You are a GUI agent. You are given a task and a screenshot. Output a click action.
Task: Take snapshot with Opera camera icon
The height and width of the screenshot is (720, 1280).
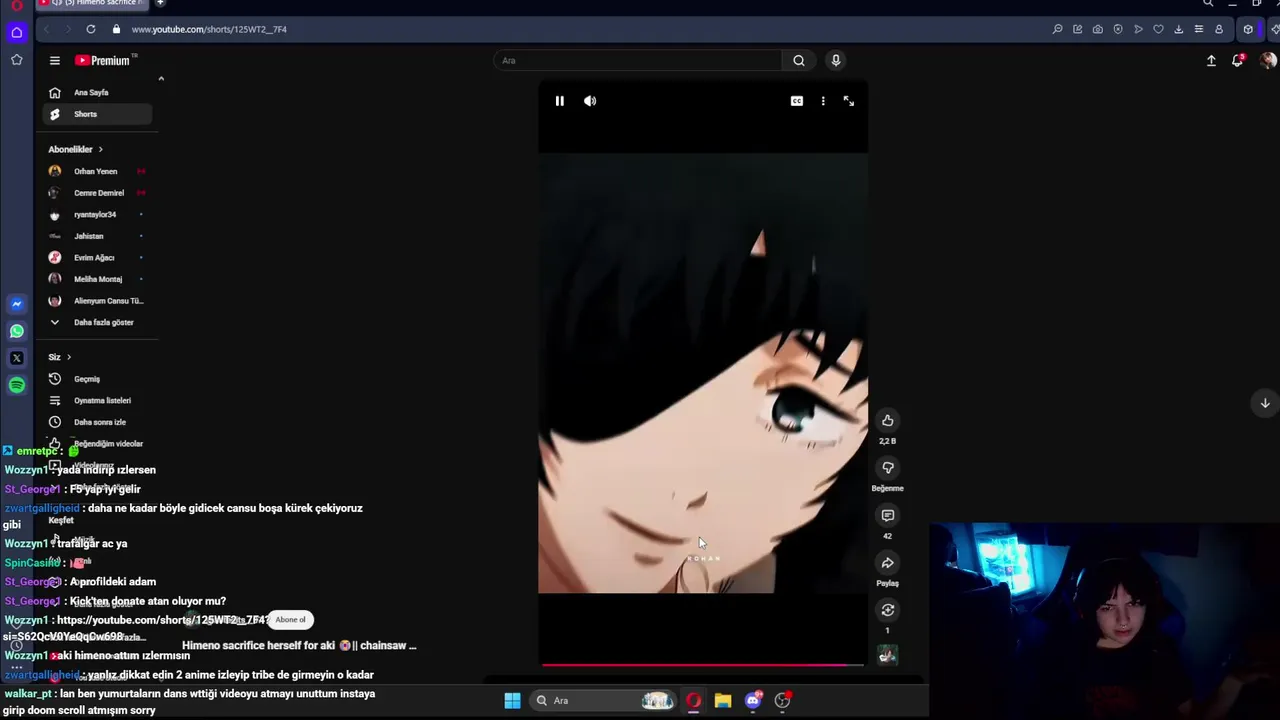point(1098,29)
